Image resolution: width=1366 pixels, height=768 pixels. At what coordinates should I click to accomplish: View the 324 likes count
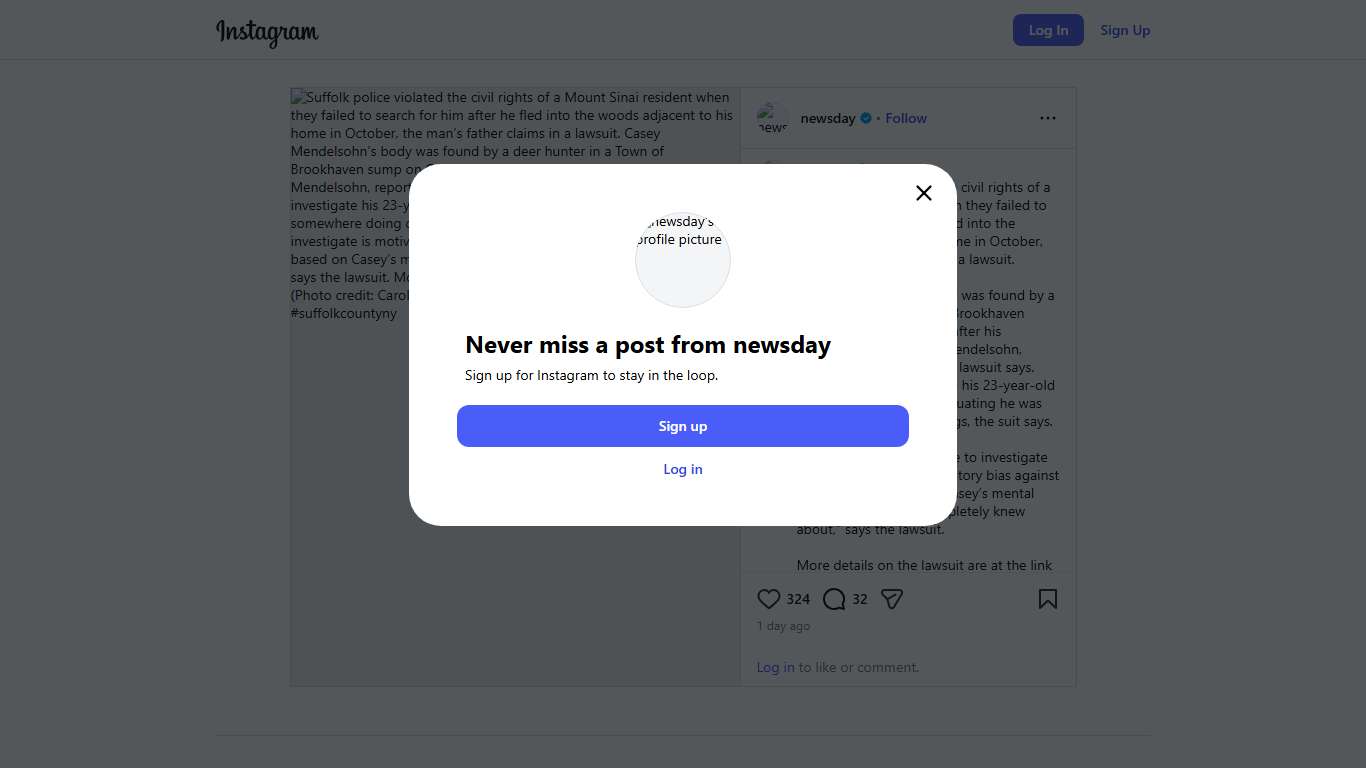[798, 599]
